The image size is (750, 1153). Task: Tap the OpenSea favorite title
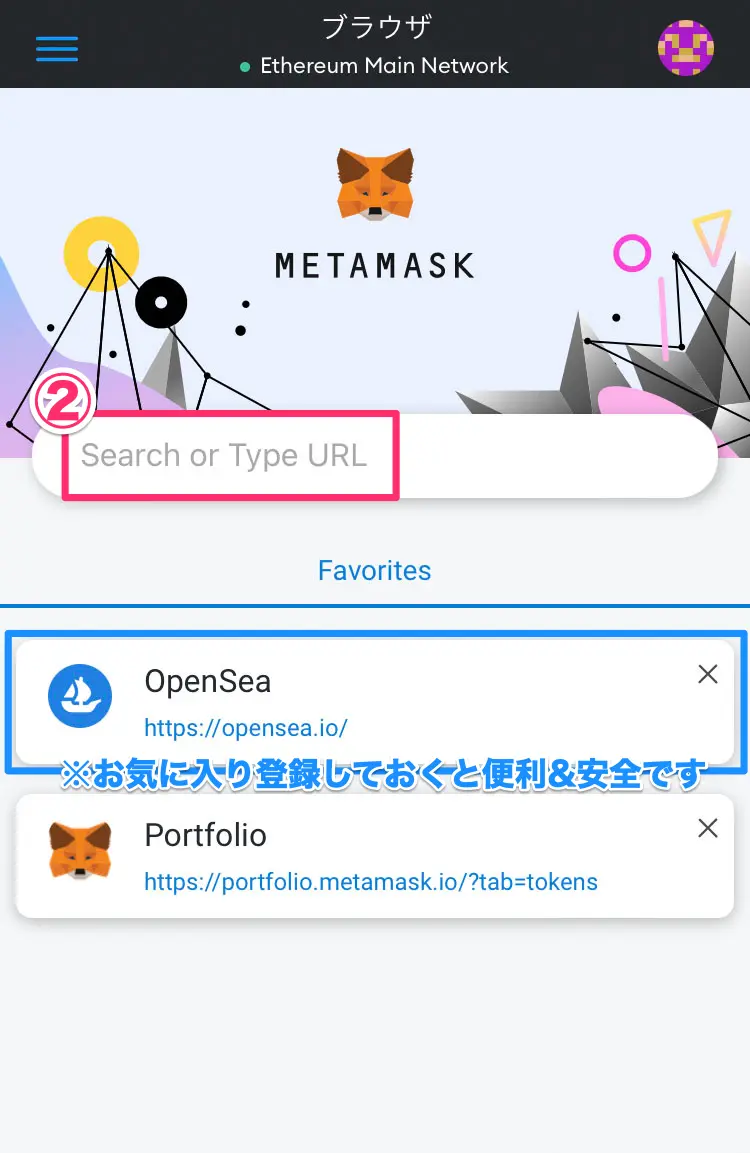pos(207,682)
